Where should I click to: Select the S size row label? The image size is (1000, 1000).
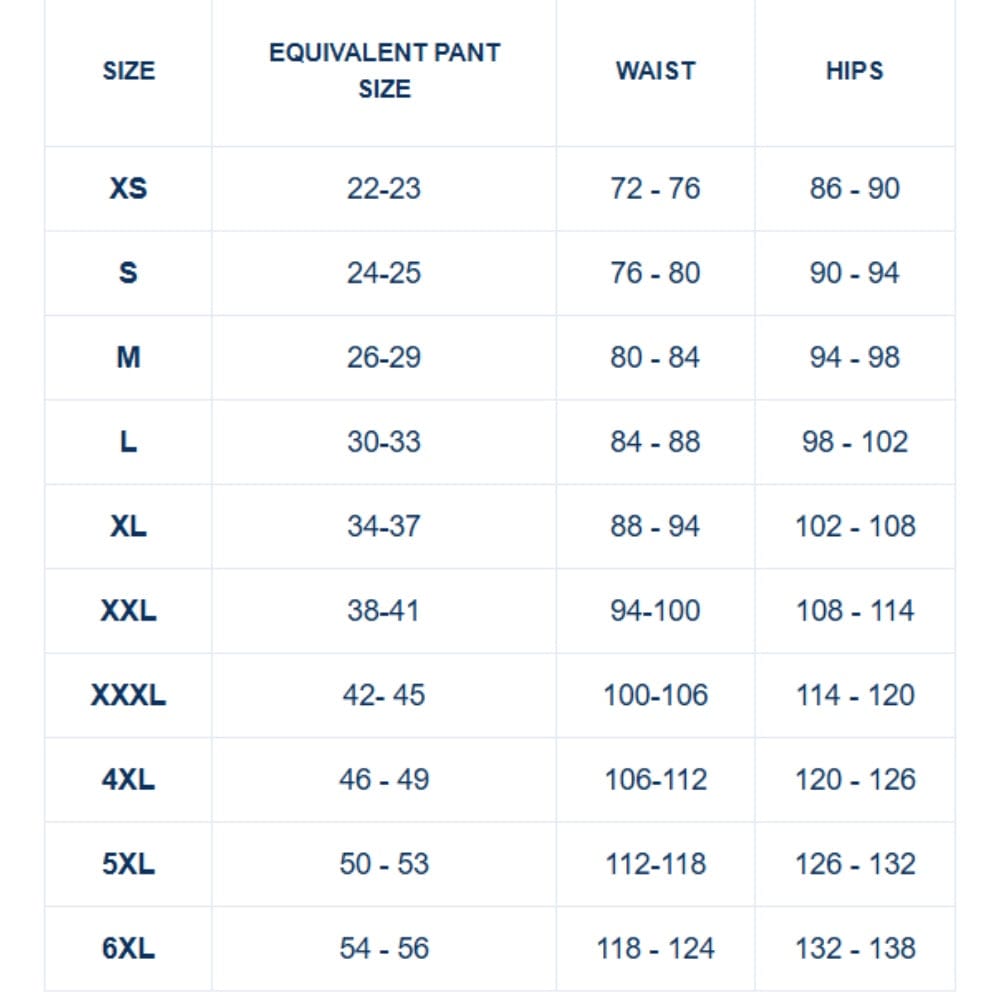128,273
